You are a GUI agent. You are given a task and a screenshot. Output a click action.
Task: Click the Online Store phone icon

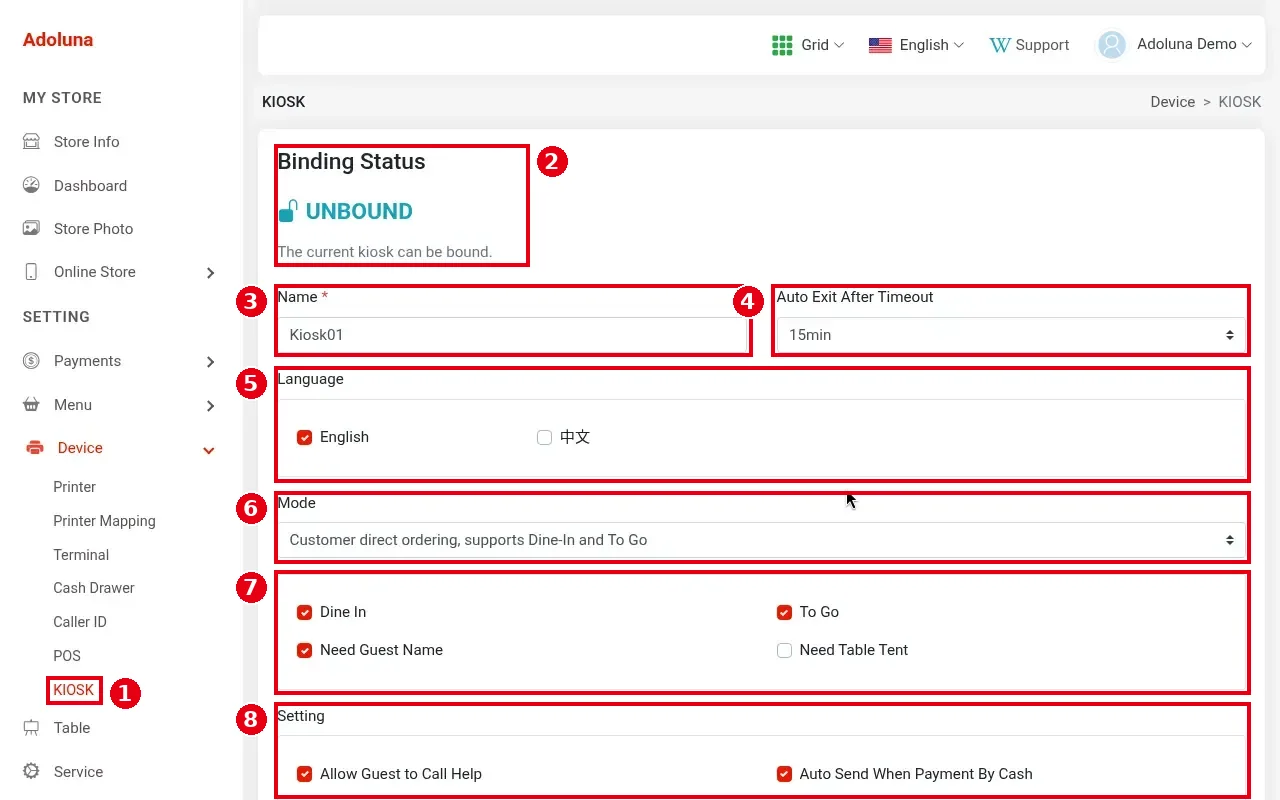[31, 272]
